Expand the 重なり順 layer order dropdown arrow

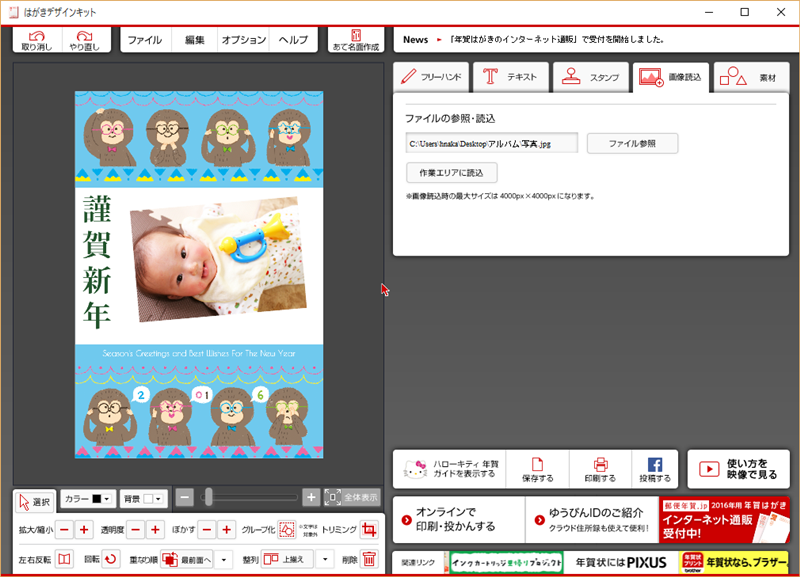click(224, 559)
